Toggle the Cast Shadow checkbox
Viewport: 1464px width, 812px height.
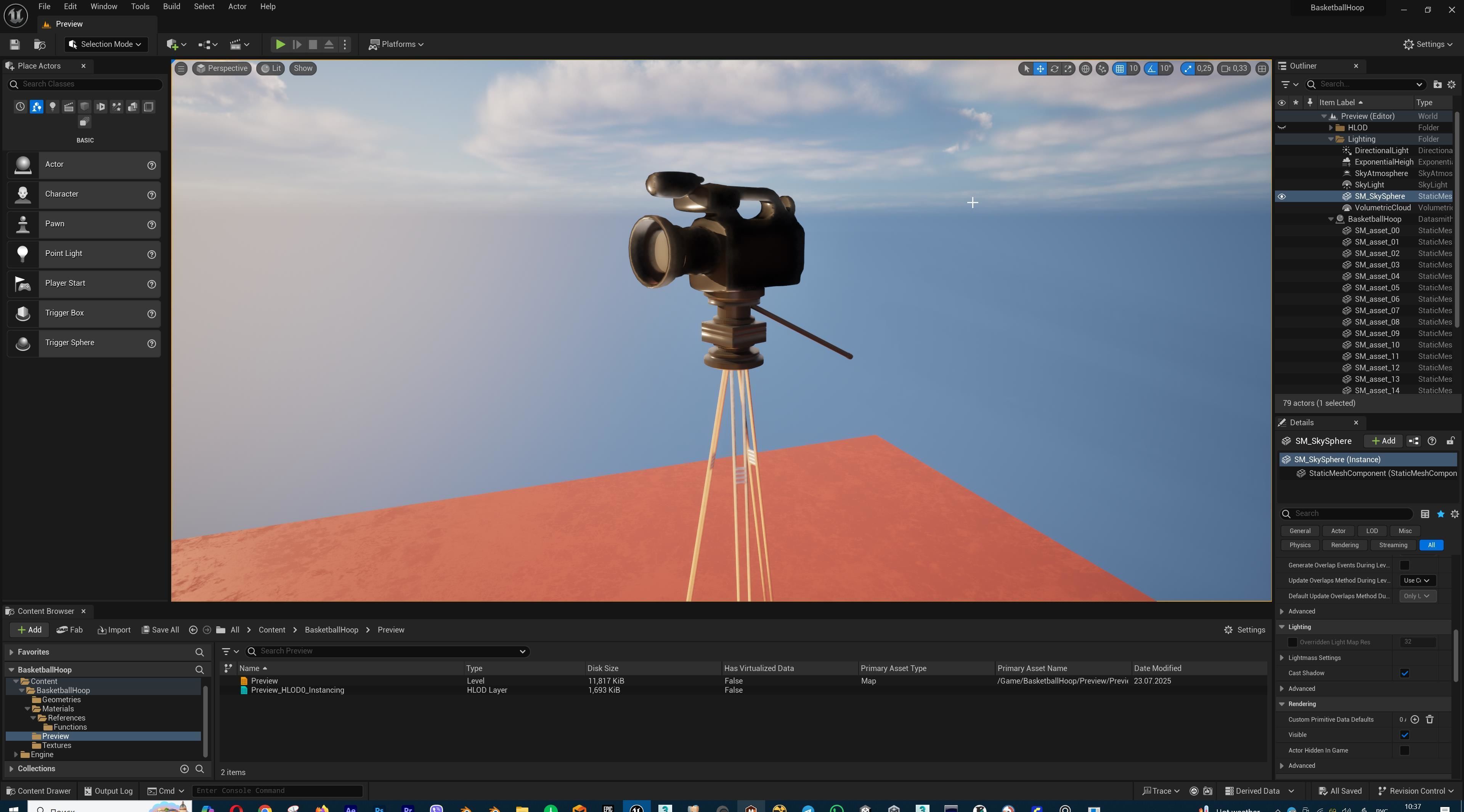[1404, 673]
